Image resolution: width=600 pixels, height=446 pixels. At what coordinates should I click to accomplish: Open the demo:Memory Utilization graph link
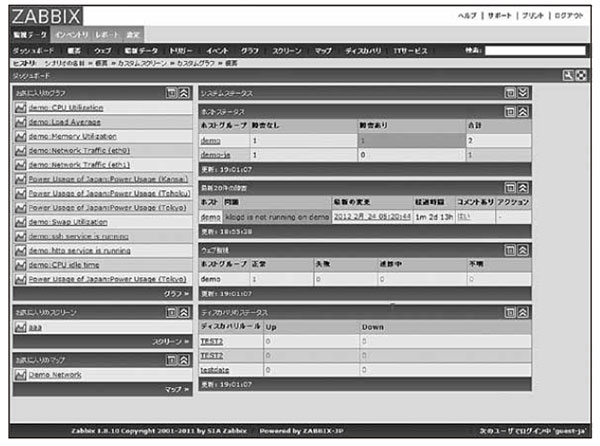[x=73, y=136]
